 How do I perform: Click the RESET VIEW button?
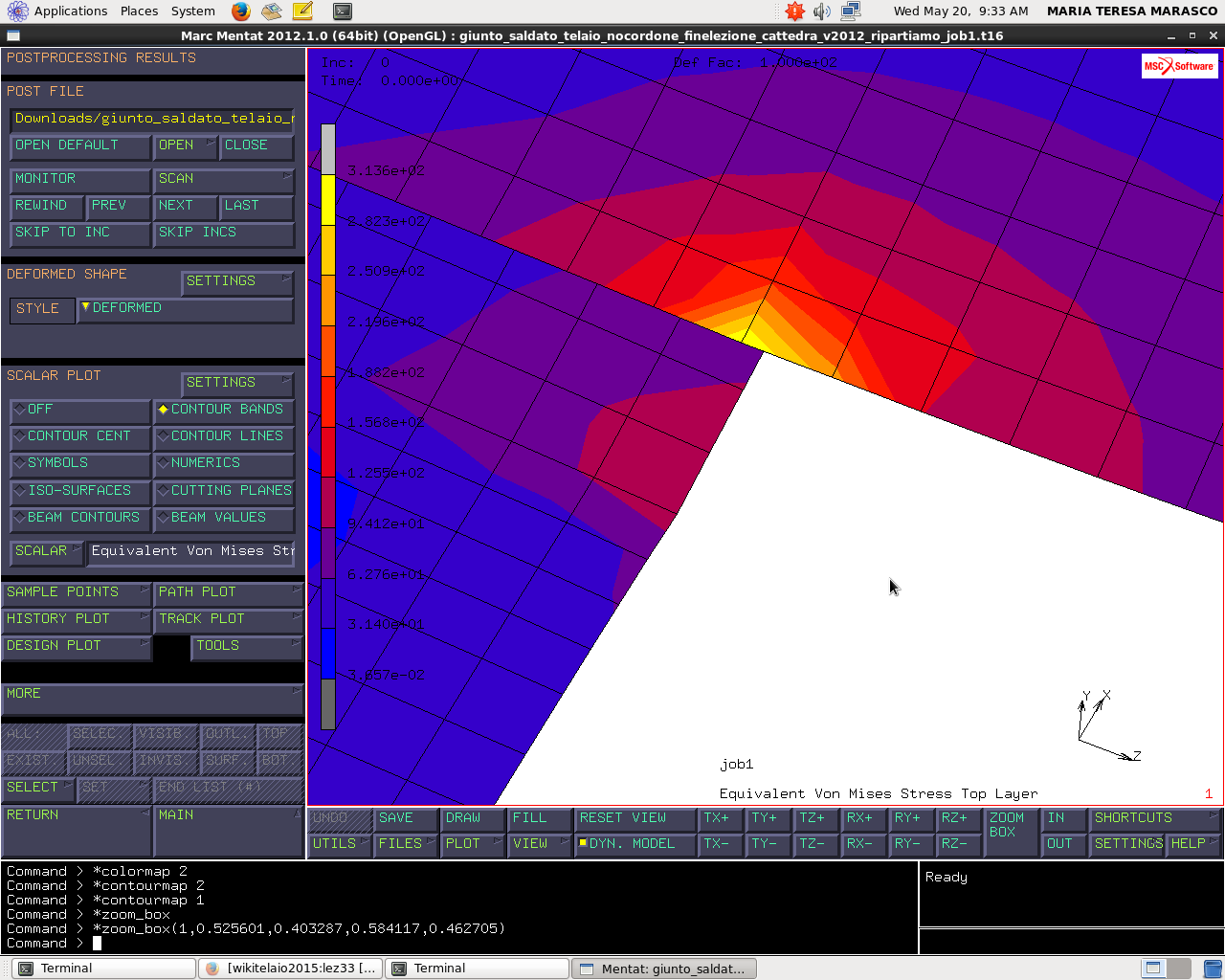[x=634, y=818]
